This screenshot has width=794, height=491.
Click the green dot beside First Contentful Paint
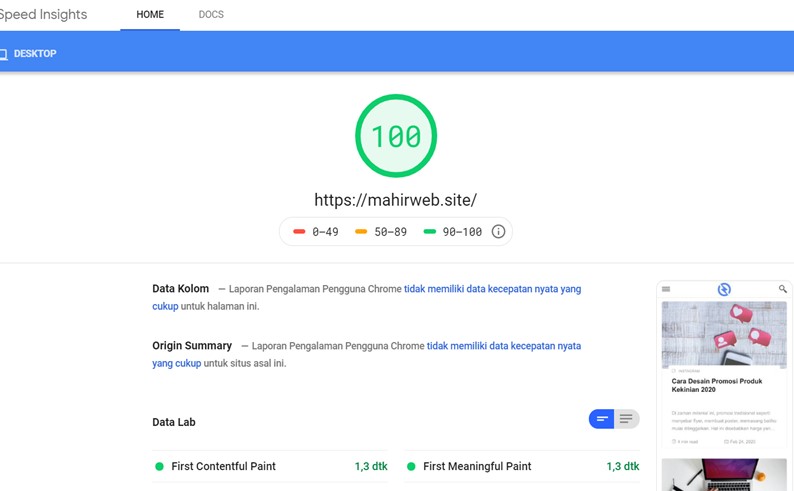(x=159, y=467)
